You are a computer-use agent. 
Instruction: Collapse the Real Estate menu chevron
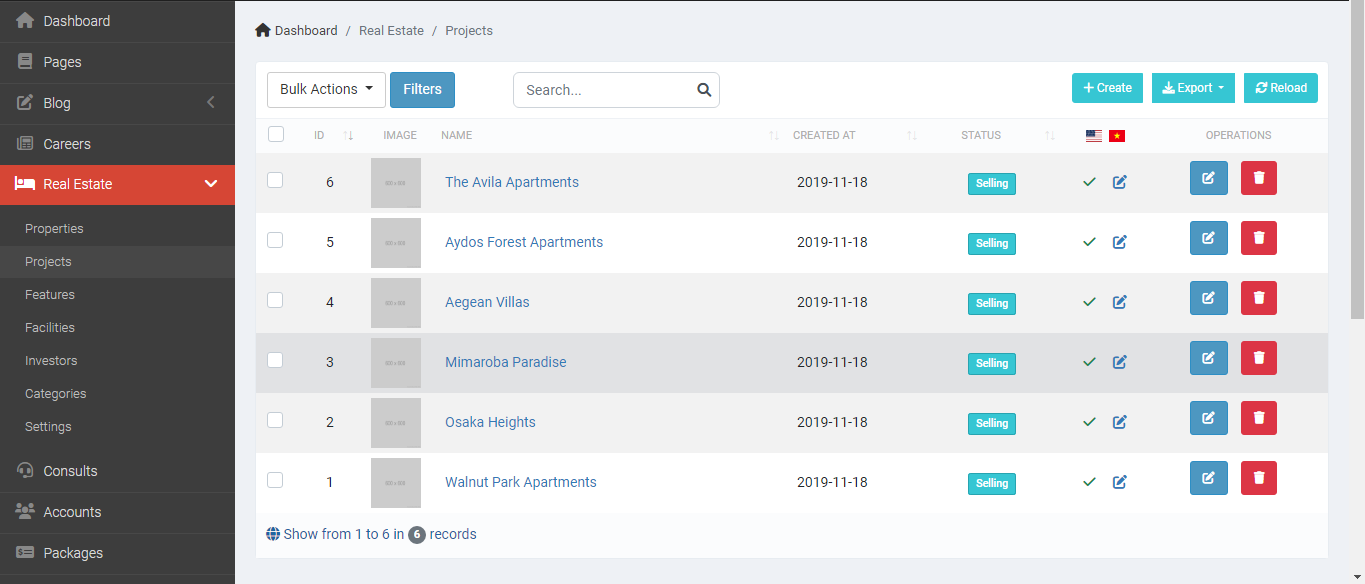pos(210,184)
